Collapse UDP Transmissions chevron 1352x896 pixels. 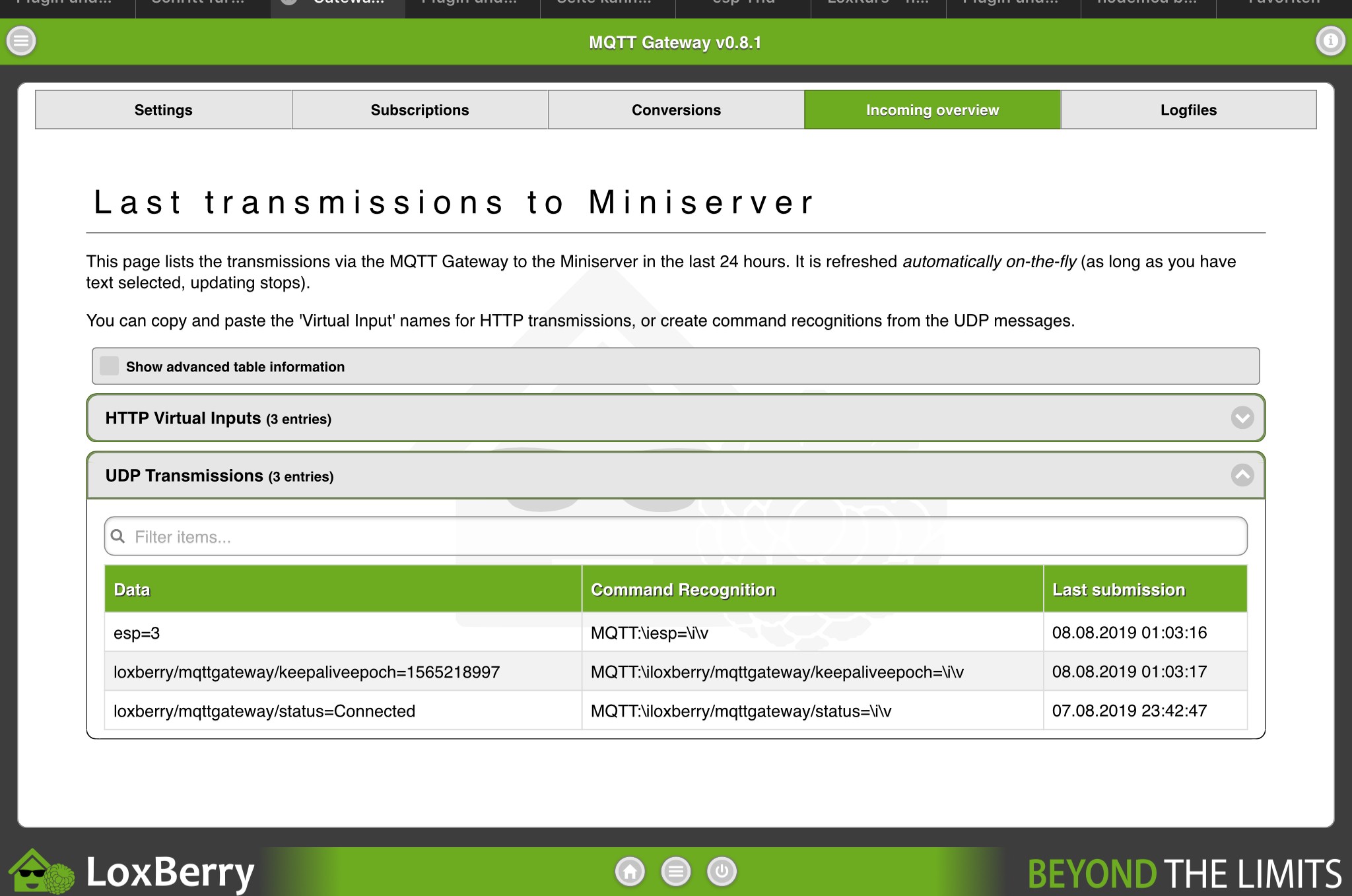[x=1242, y=475]
